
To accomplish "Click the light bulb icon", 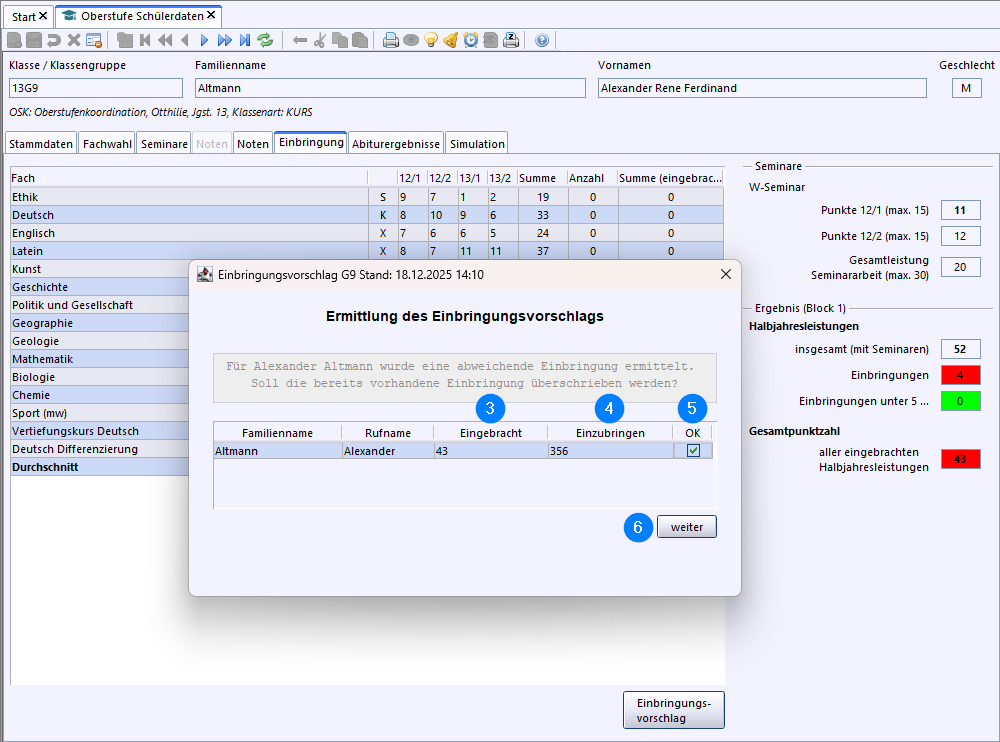I will click(431, 40).
